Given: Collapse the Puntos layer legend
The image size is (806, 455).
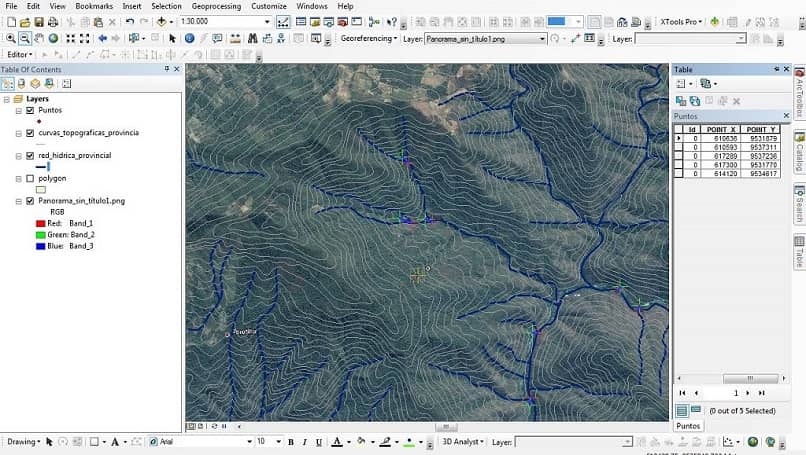Looking at the screenshot, I should [19, 111].
